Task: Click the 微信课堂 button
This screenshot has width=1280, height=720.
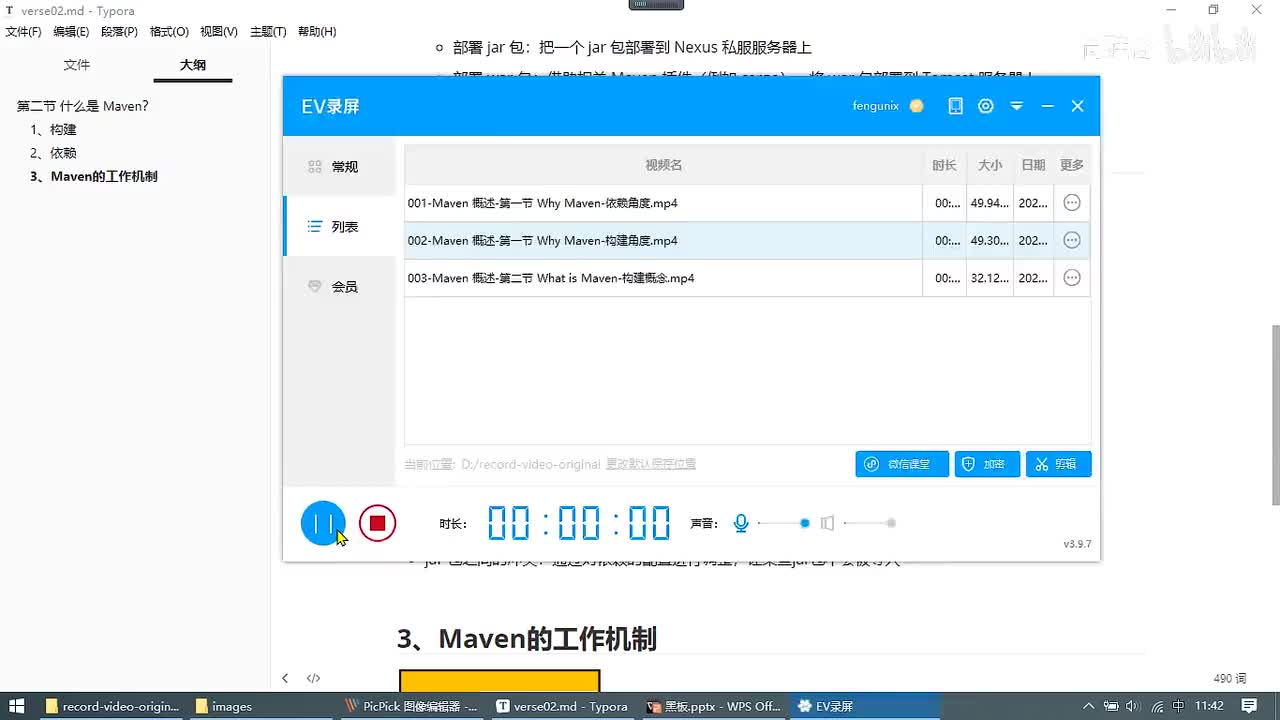Action: (902, 464)
